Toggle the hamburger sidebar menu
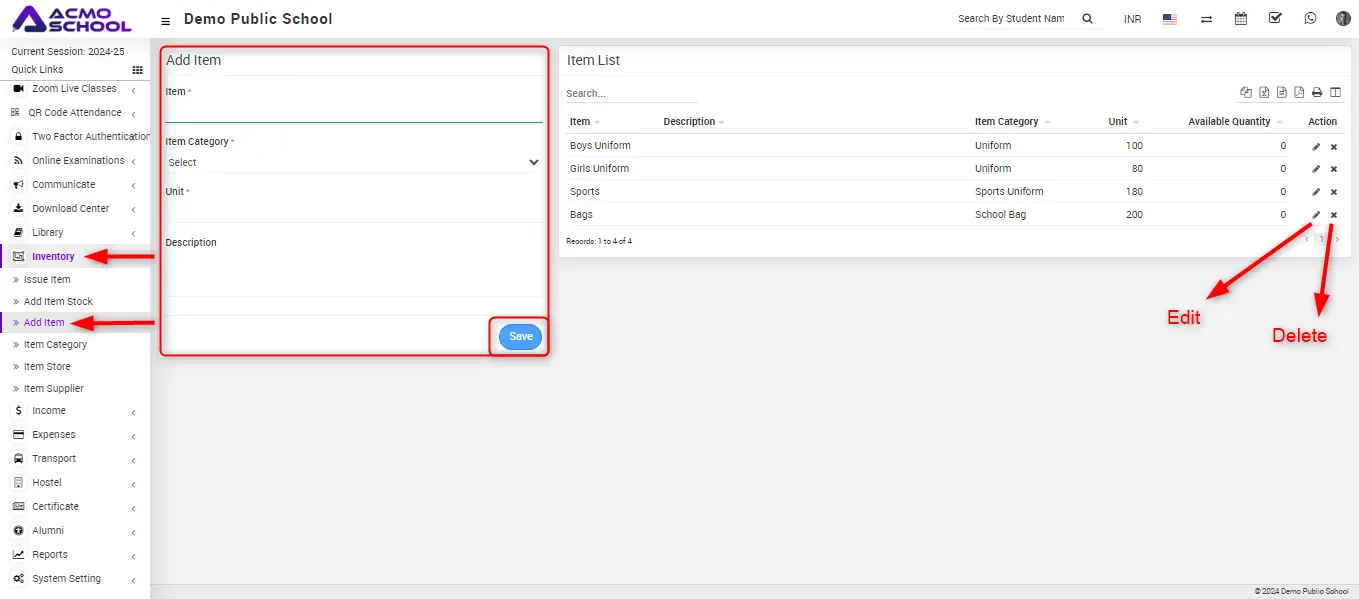This screenshot has height=599, width=1359. tap(165, 20)
